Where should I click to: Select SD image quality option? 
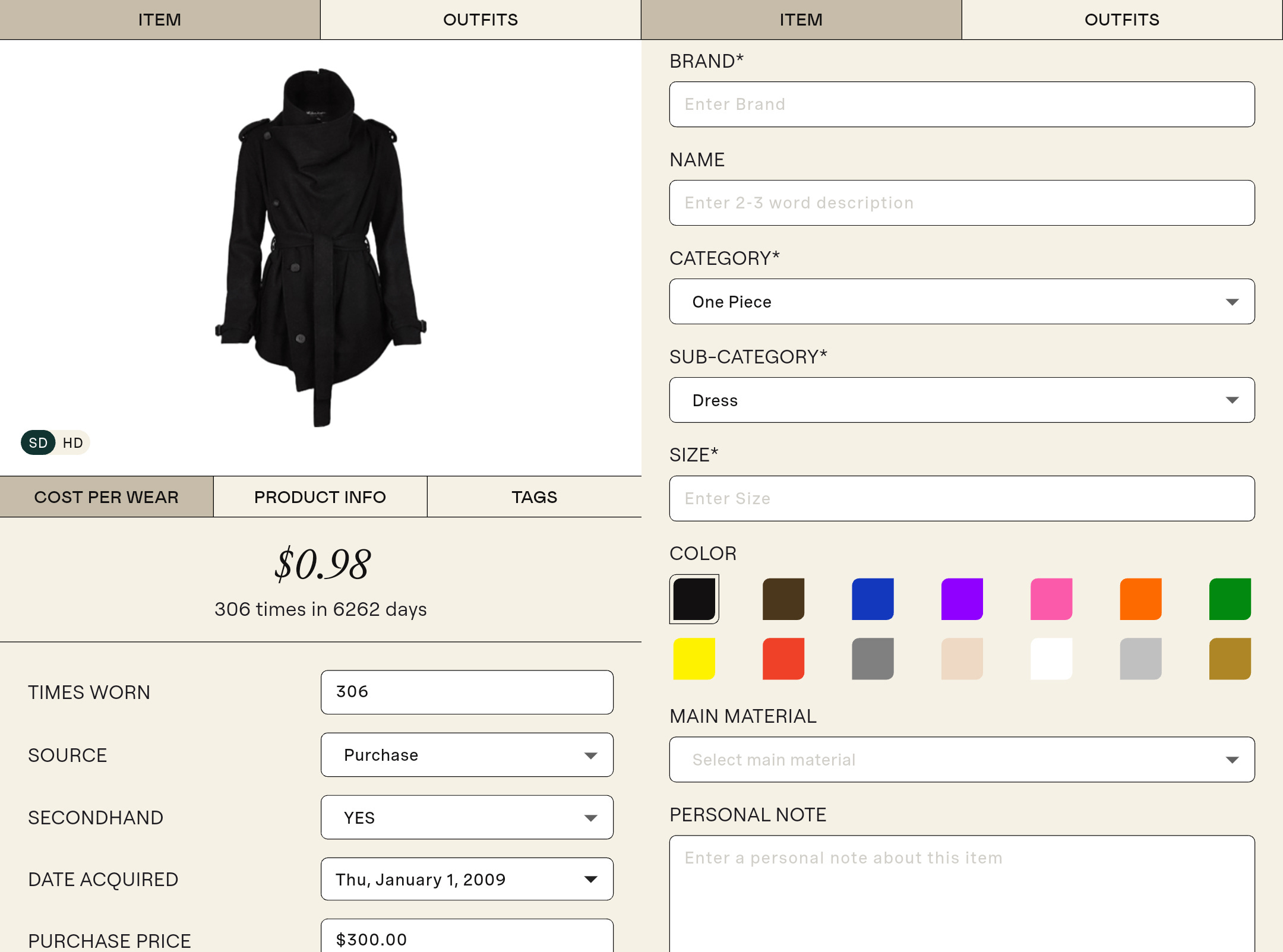click(38, 443)
